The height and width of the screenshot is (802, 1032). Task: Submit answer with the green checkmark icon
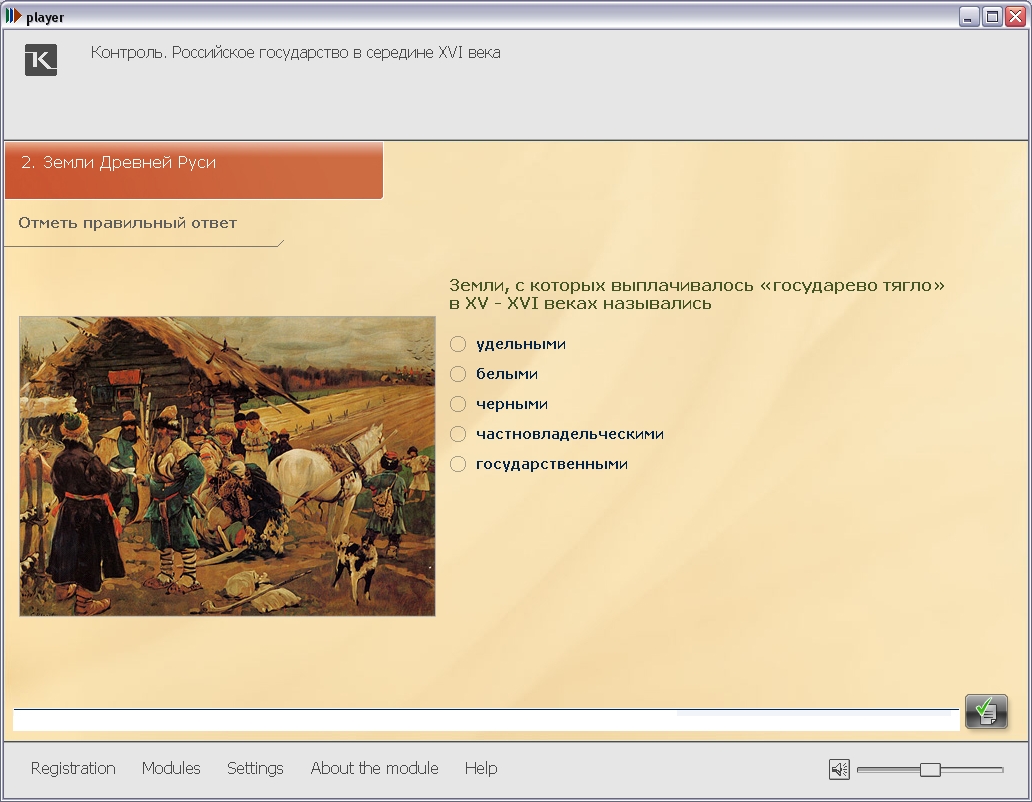point(985,711)
